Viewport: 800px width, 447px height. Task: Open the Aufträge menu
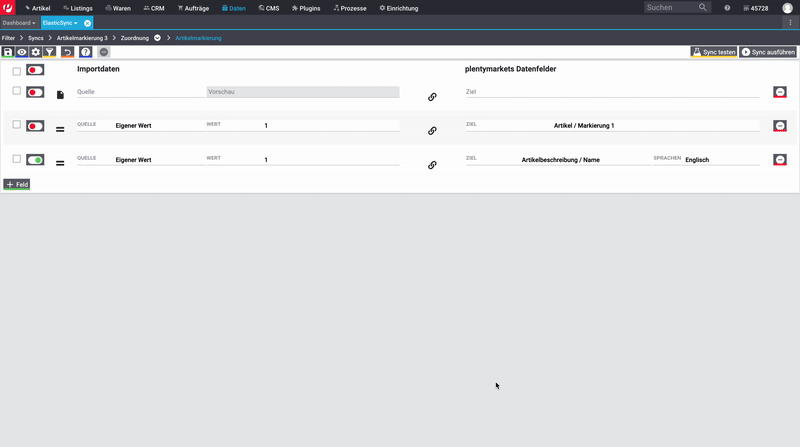click(192, 8)
